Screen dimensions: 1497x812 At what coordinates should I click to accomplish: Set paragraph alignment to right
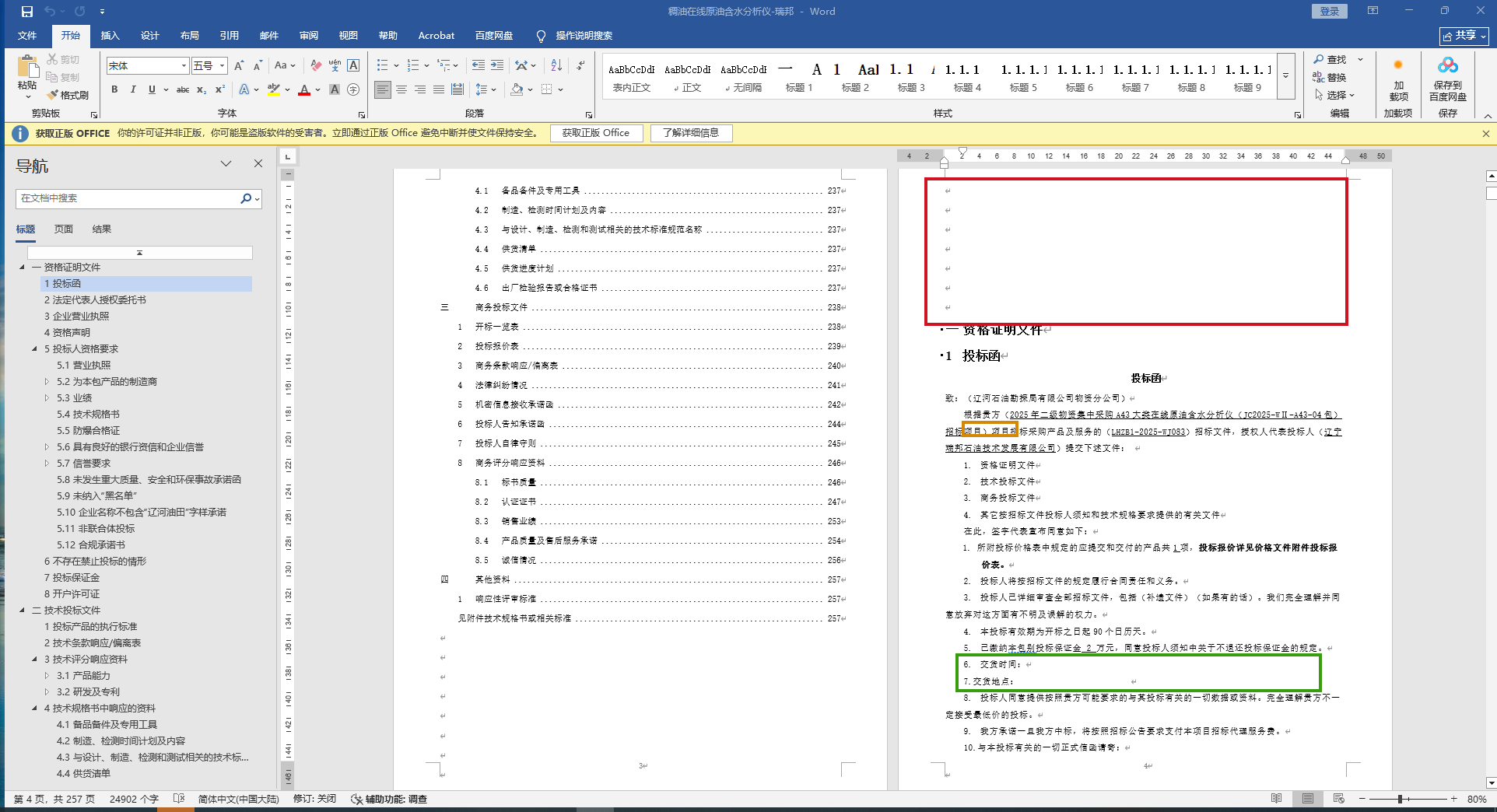pyautogui.click(x=420, y=89)
